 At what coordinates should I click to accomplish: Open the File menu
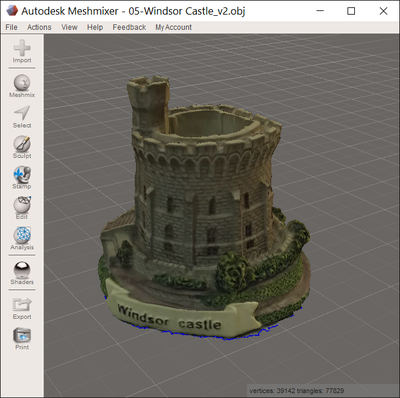coord(11,27)
